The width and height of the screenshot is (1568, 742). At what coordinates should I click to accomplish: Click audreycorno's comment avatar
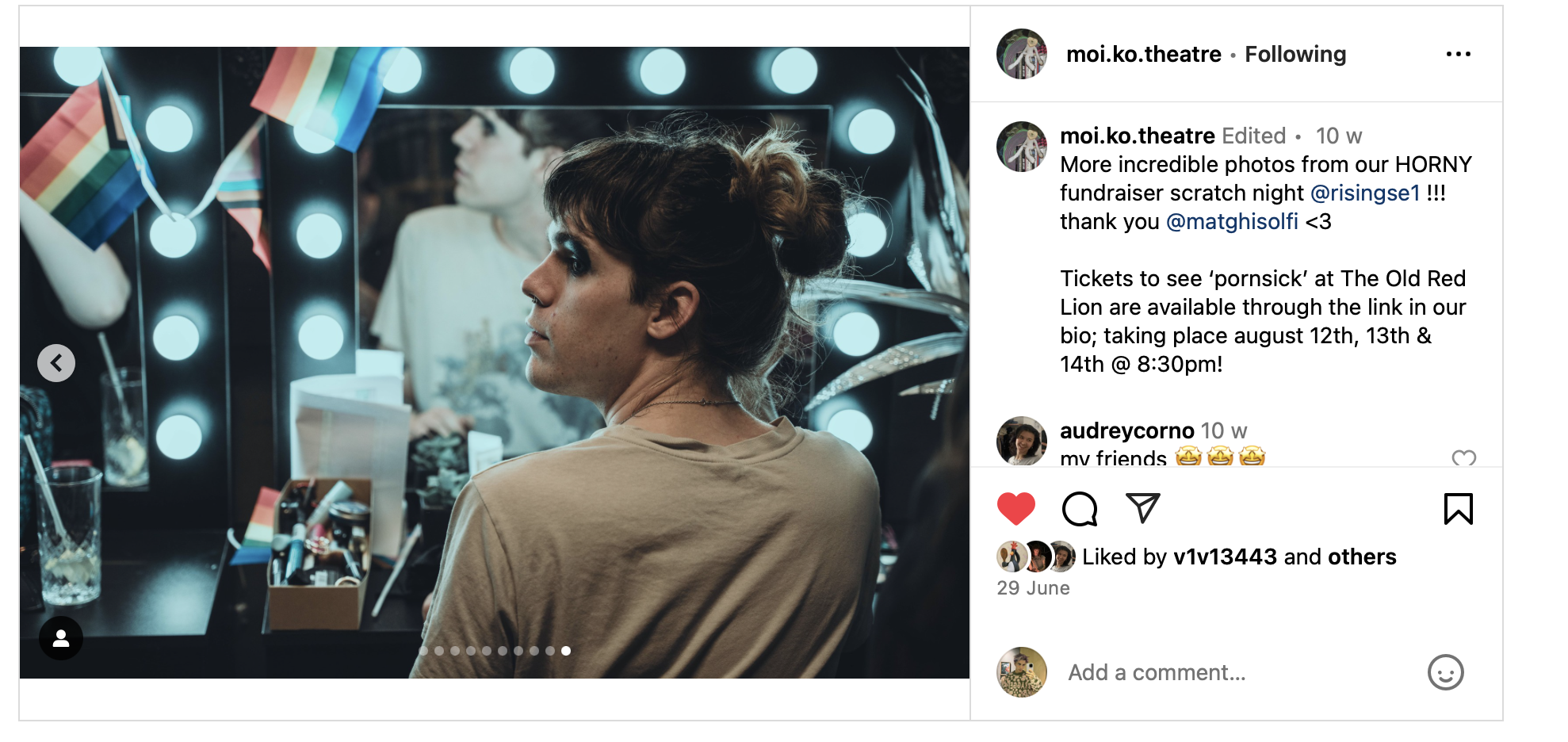point(1021,441)
